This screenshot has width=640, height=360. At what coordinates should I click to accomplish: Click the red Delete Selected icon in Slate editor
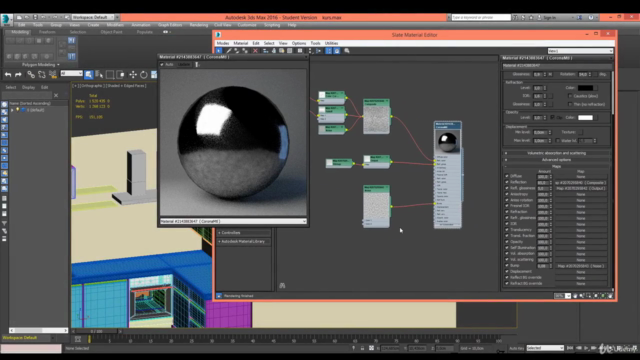[x=255, y=51]
